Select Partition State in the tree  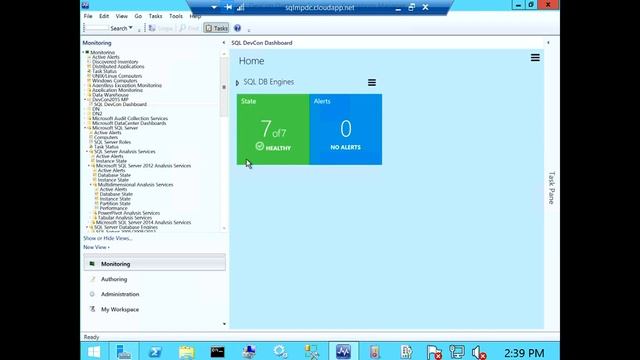point(115,203)
